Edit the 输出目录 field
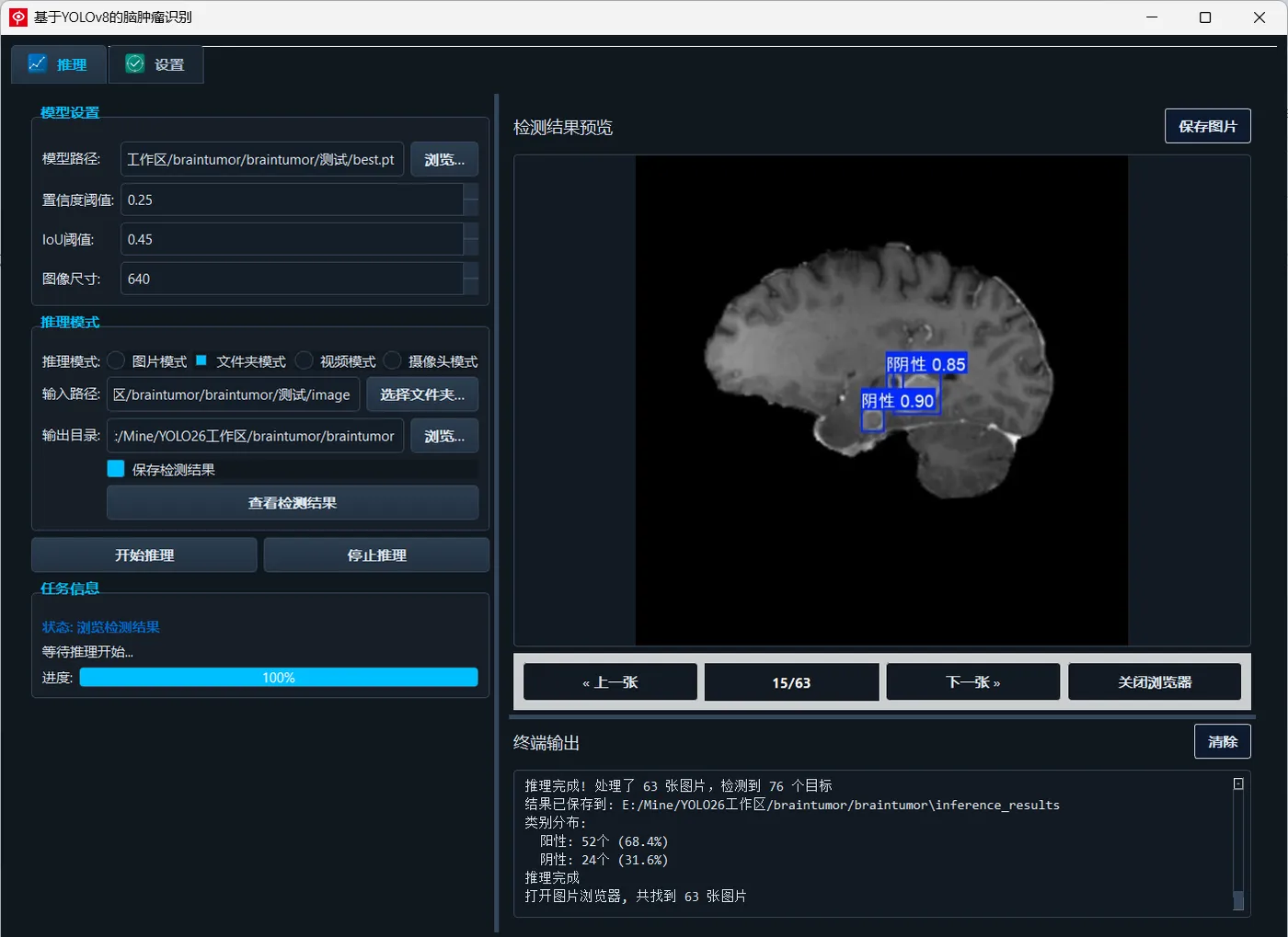This screenshot has height=937, width=1288. pos(255,436)
